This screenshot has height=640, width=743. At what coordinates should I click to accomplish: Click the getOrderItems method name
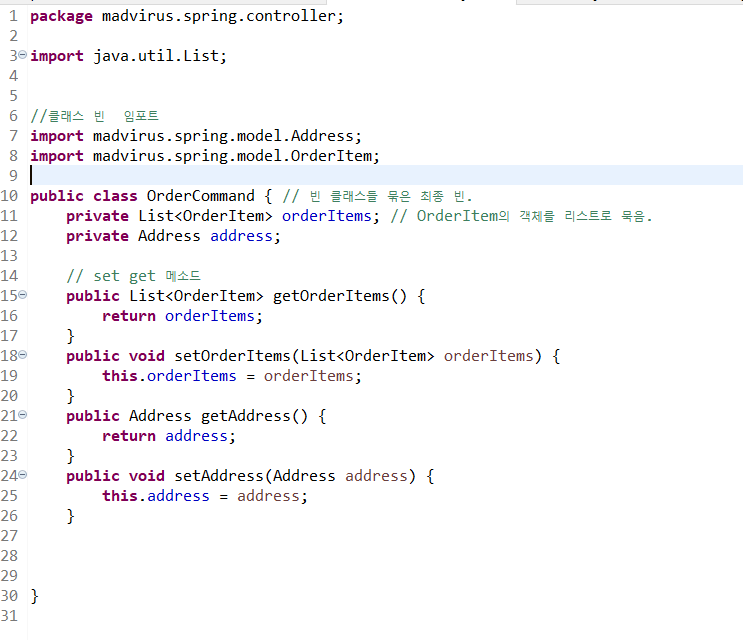coord(331,297)
